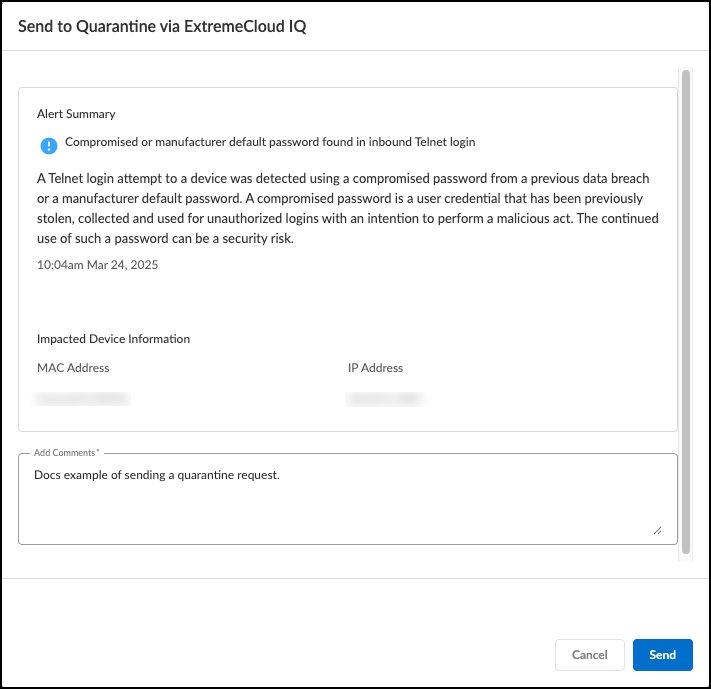711x689 pixels.
Task: Click the blurred MAC address value
Action: pos(83,399)
